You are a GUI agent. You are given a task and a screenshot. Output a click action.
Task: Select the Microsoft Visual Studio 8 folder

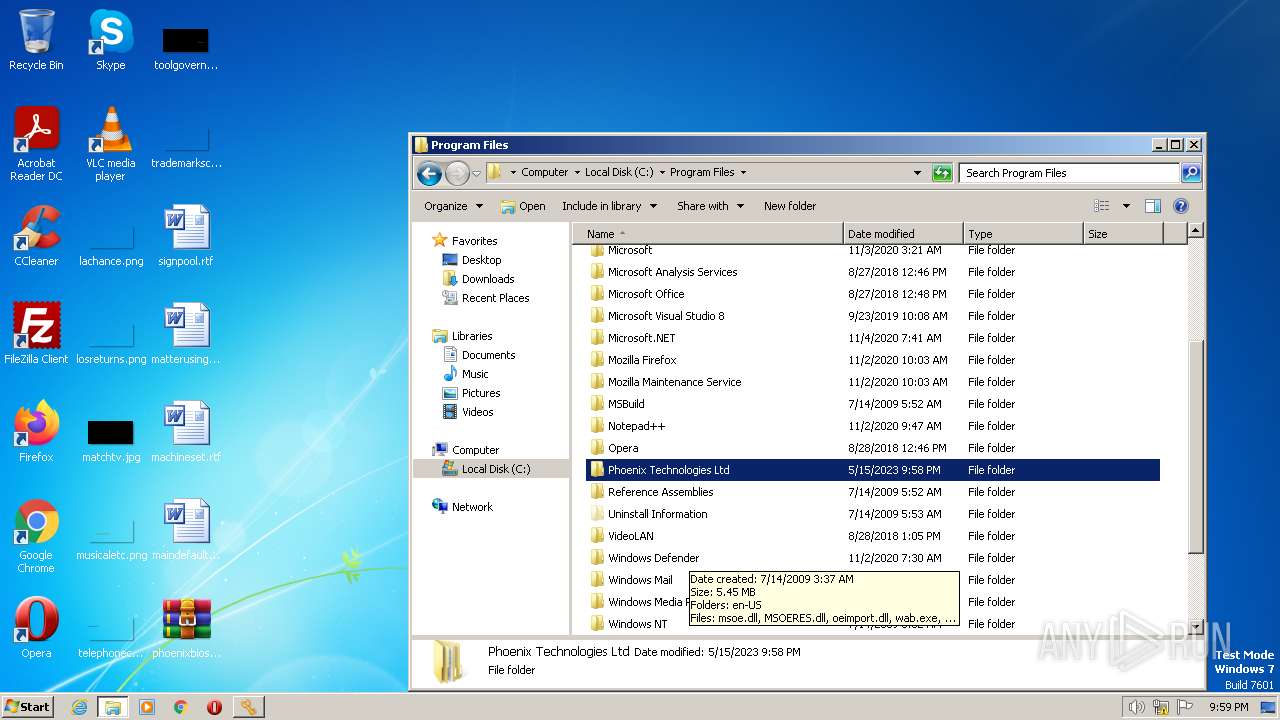tap(666, 316)
